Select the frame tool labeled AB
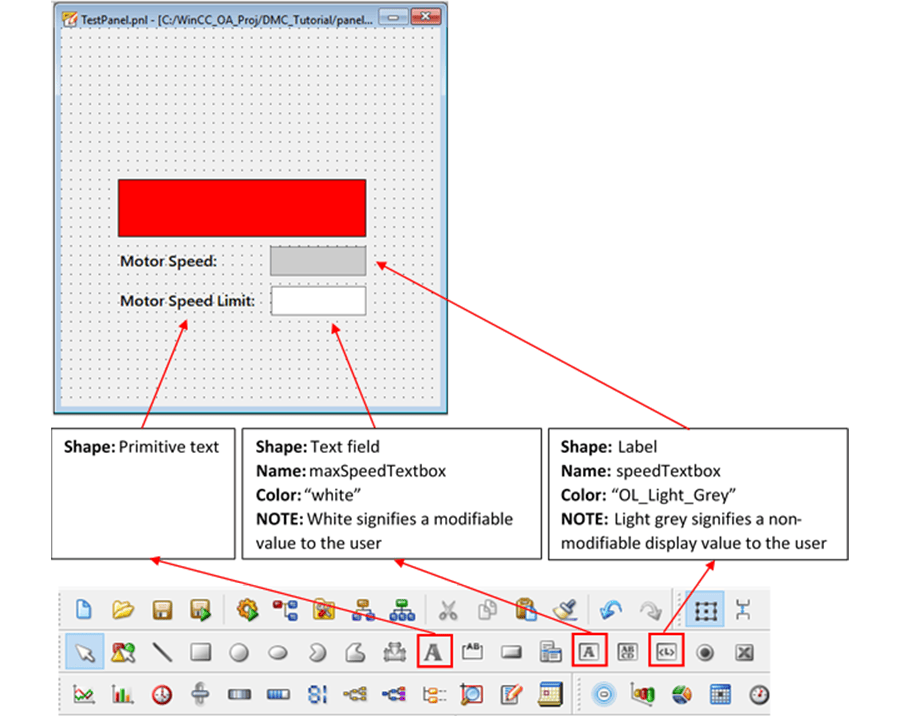Screen dimensions: 900x716 point(472,651)
